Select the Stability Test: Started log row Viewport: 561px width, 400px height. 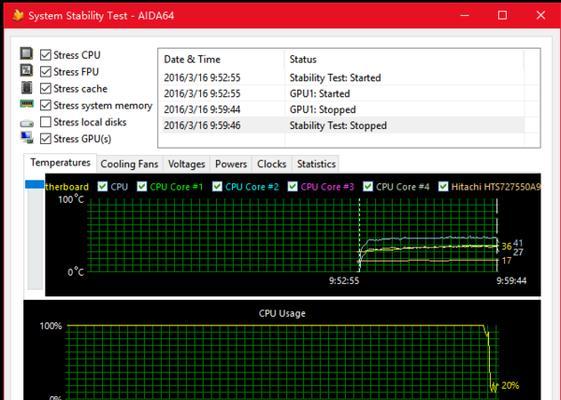click(342, 78)
